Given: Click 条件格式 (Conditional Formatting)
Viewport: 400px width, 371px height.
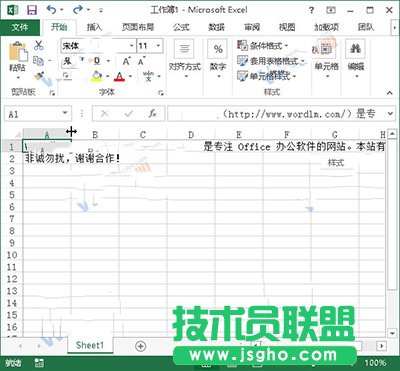Looking at the screenshot, I should (263, 46).
